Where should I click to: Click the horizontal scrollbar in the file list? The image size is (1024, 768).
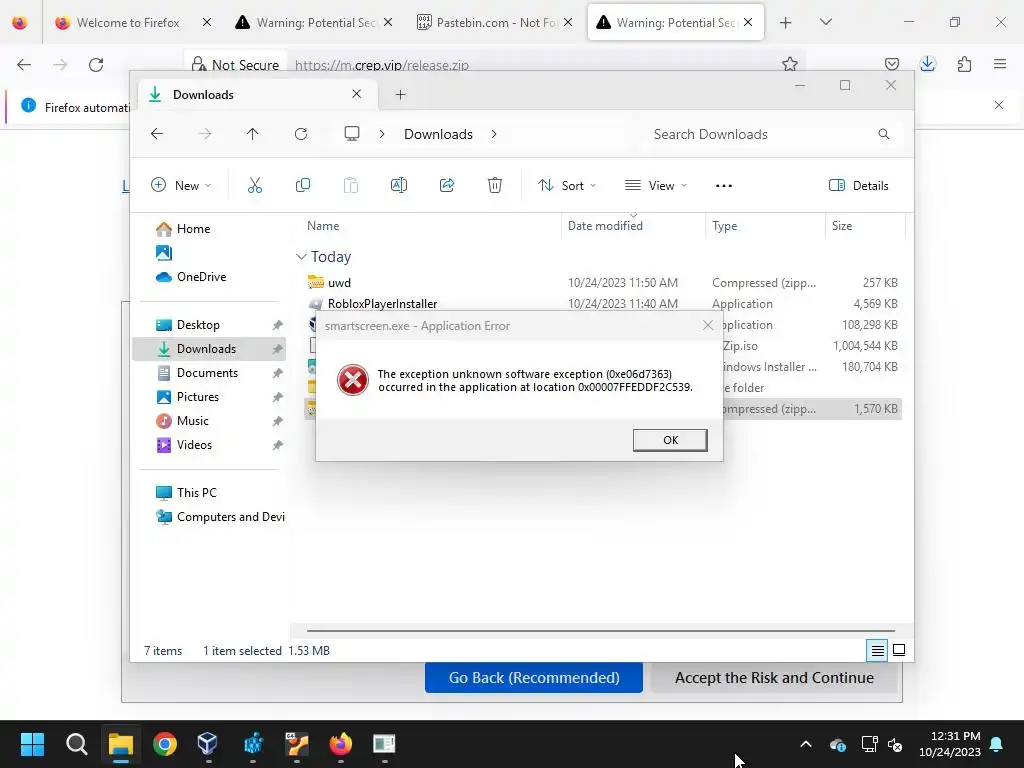[601, 631]
